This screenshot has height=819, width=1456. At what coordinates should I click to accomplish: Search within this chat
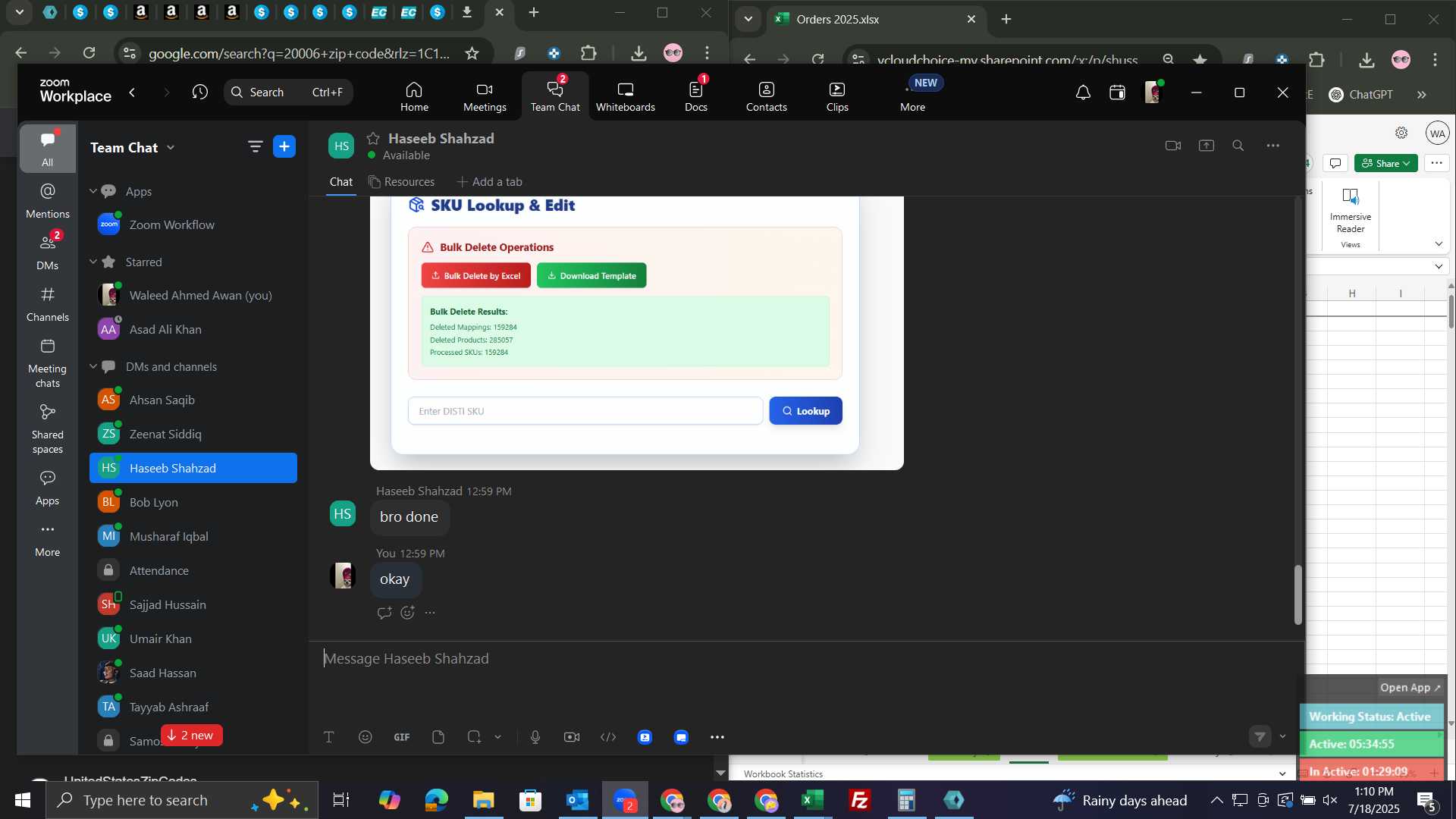pos(1238,146)
